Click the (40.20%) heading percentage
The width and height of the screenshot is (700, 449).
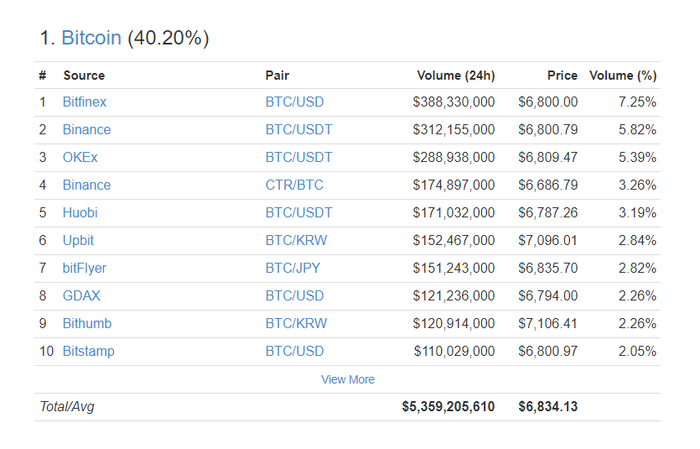tap(168, 38)
